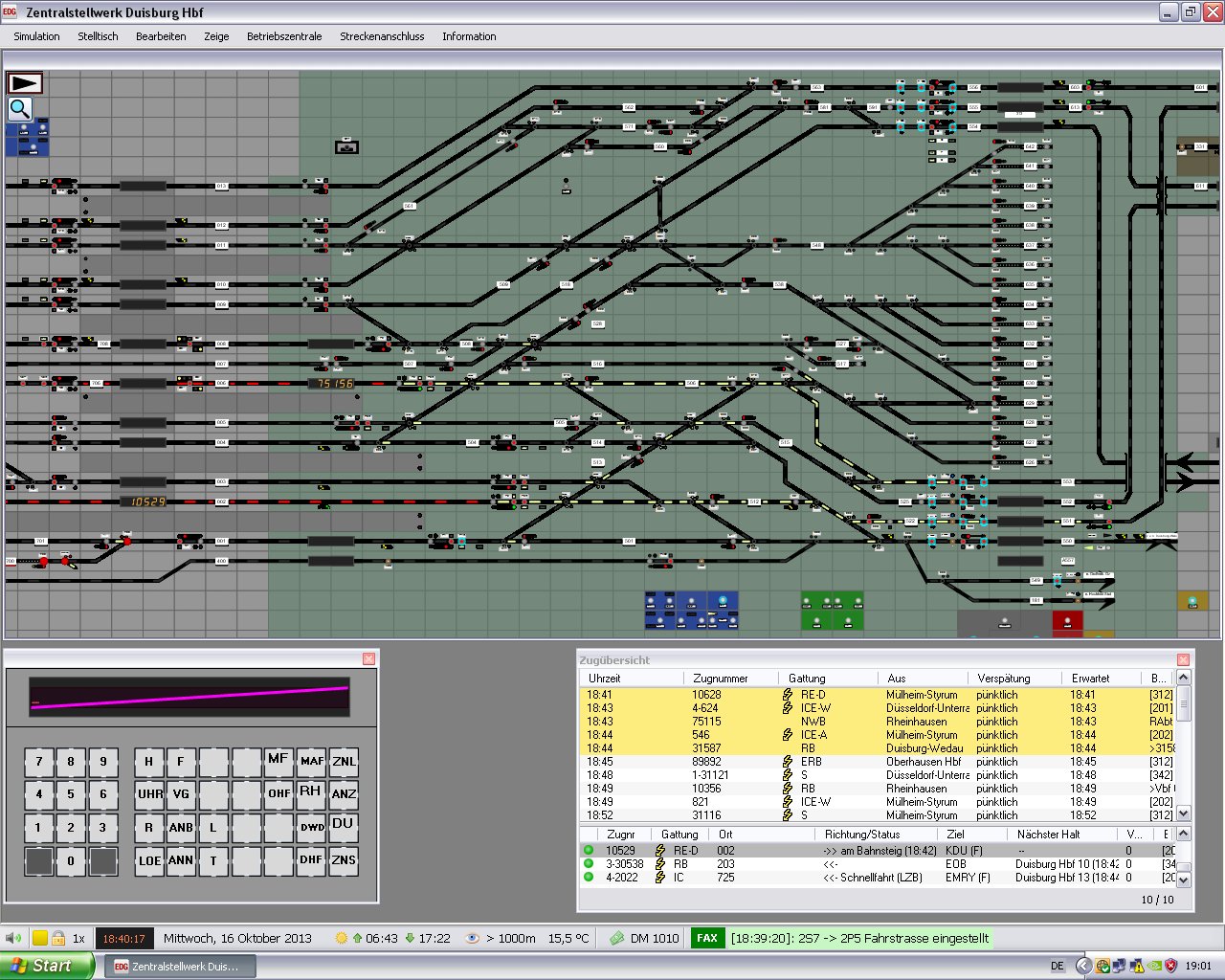The image size is (1225, 980).
Task: Expand the Information menu
Action: [x=469, y=36]
